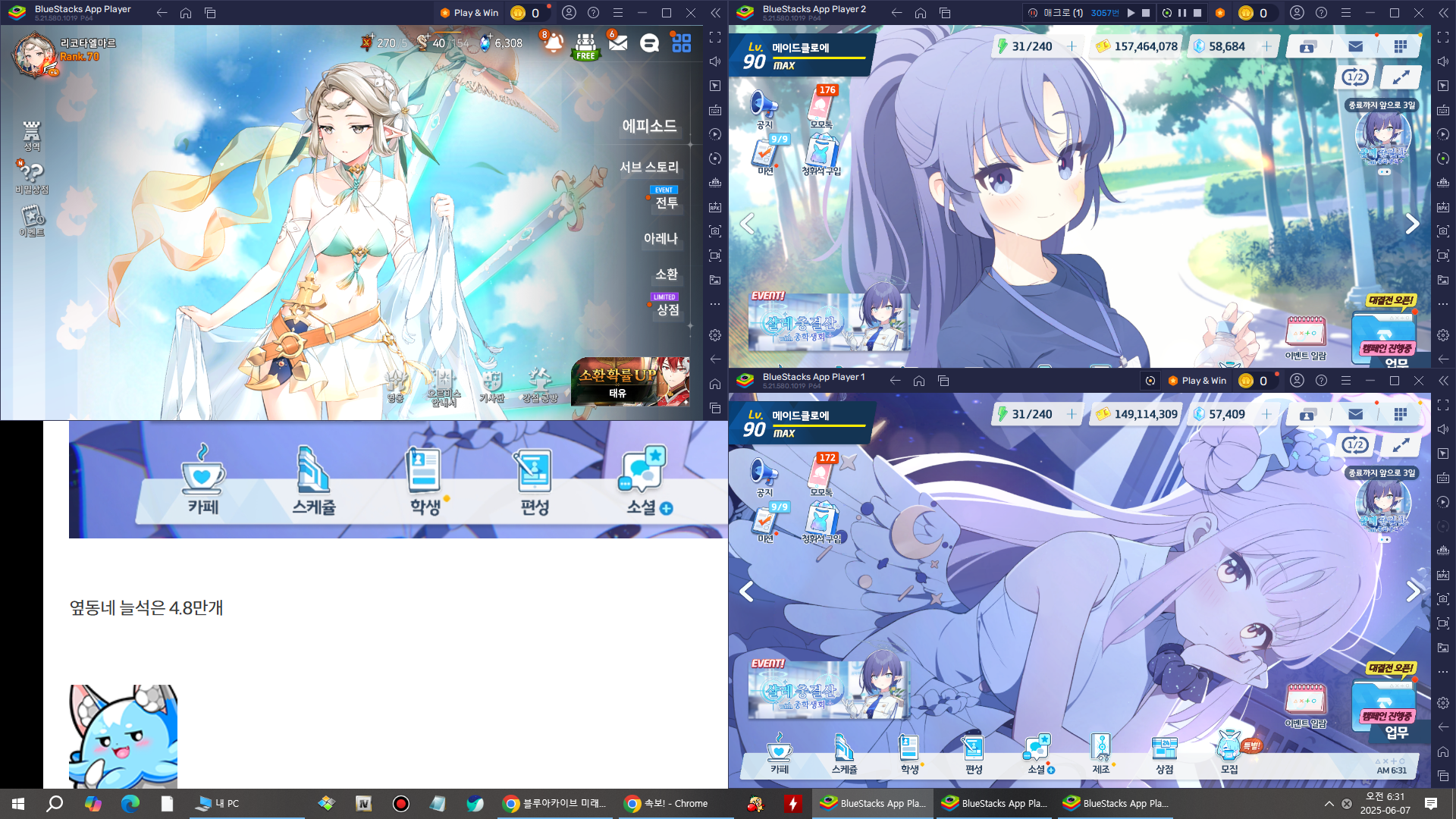Click screenshot icon in App Player 2 sidebar
Screen dimensions: 1456x819
point(1443,231)
